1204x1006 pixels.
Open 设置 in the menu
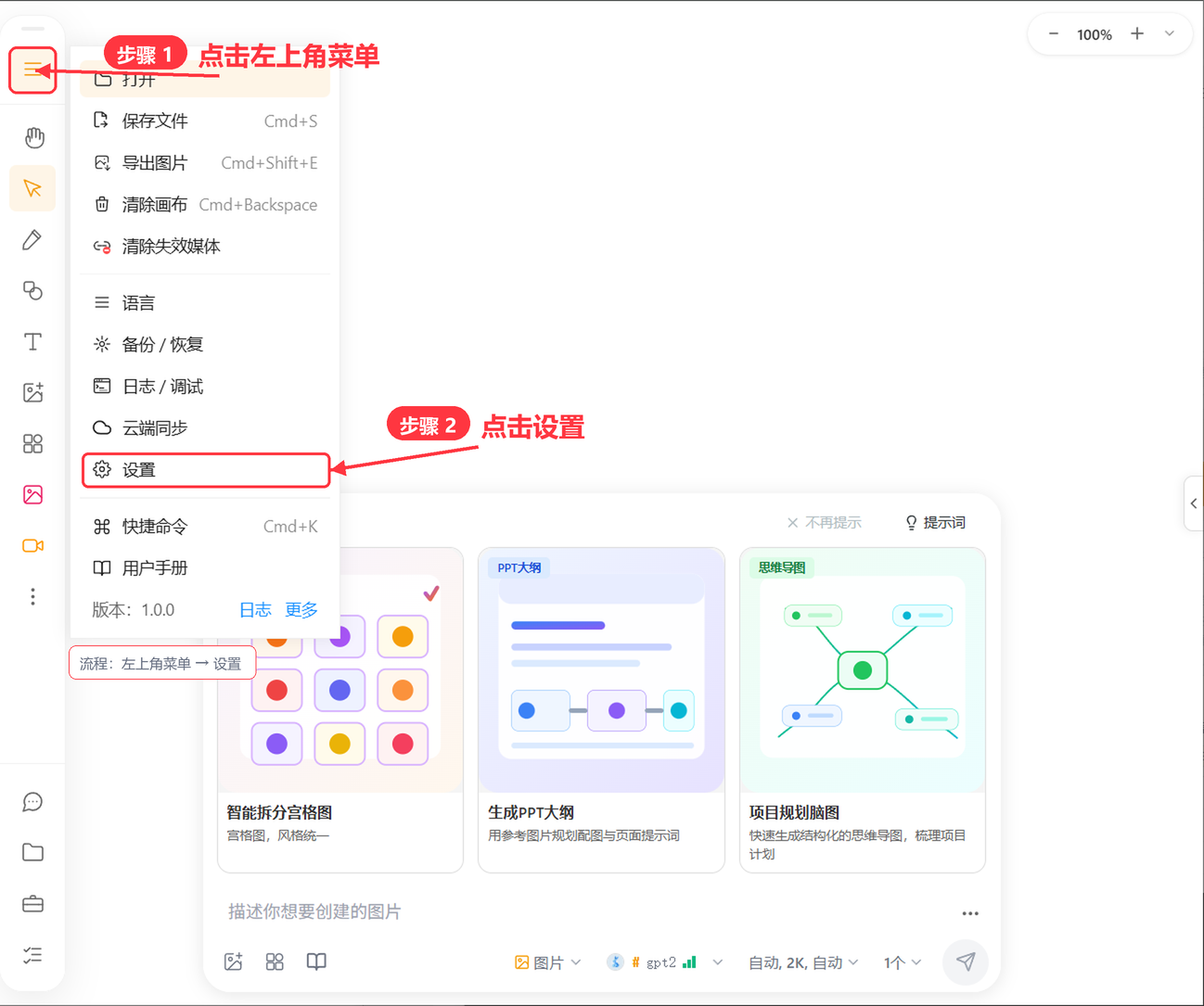(x=205, y=470)
